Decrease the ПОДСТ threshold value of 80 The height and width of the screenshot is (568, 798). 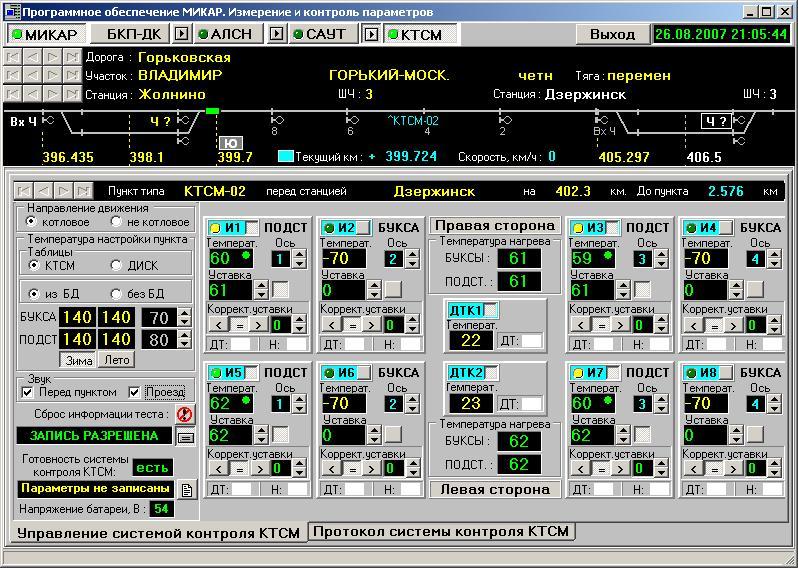tap(184, 345)
